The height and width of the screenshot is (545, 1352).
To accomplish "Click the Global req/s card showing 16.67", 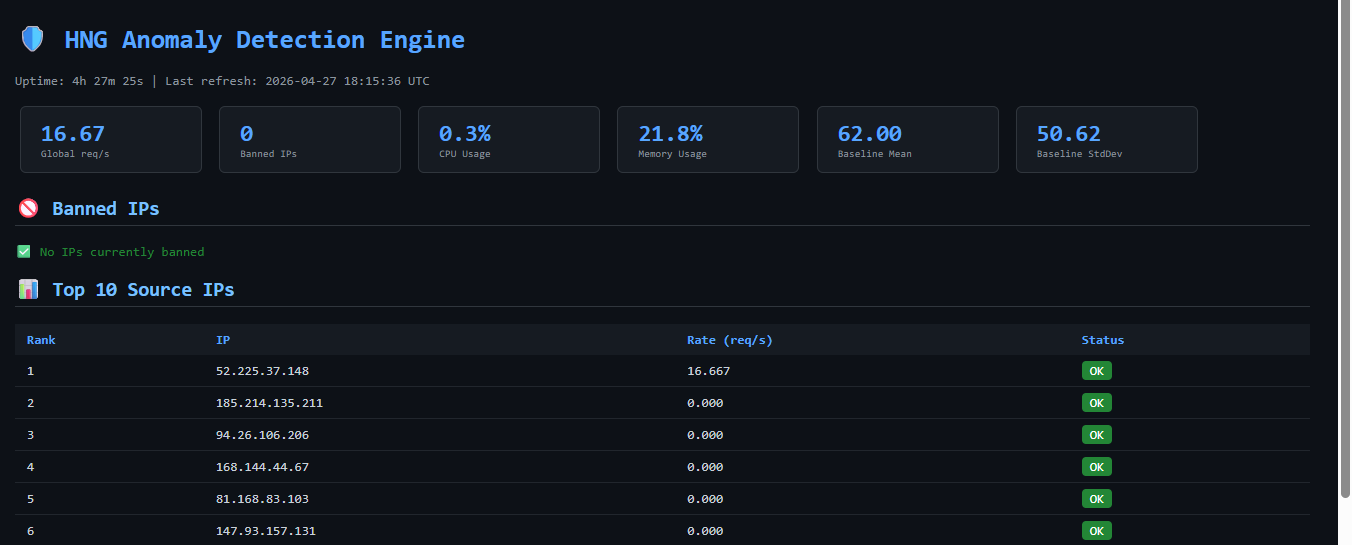I will (x=111, y=140).
